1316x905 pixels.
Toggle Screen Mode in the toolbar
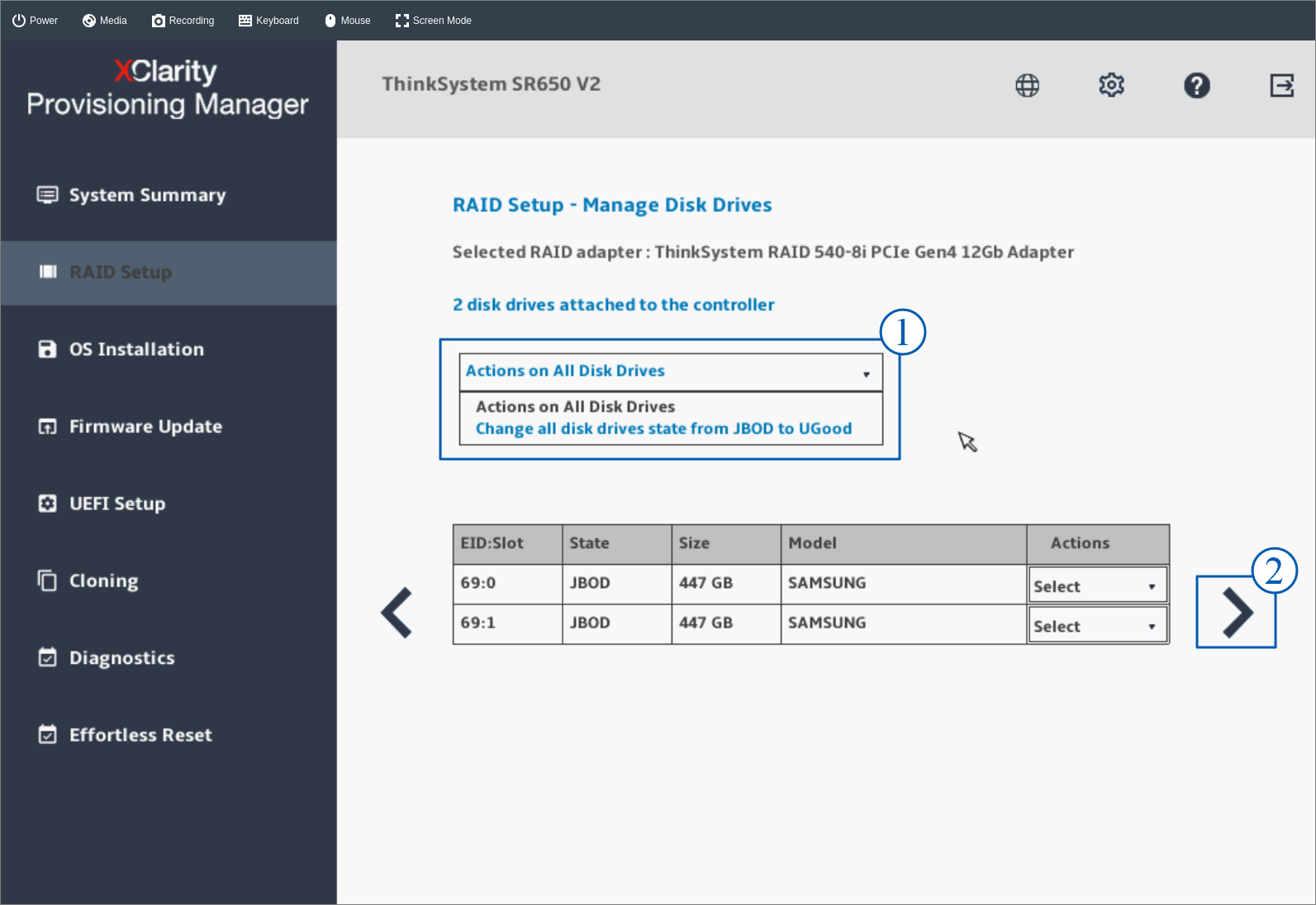[433, 21]
